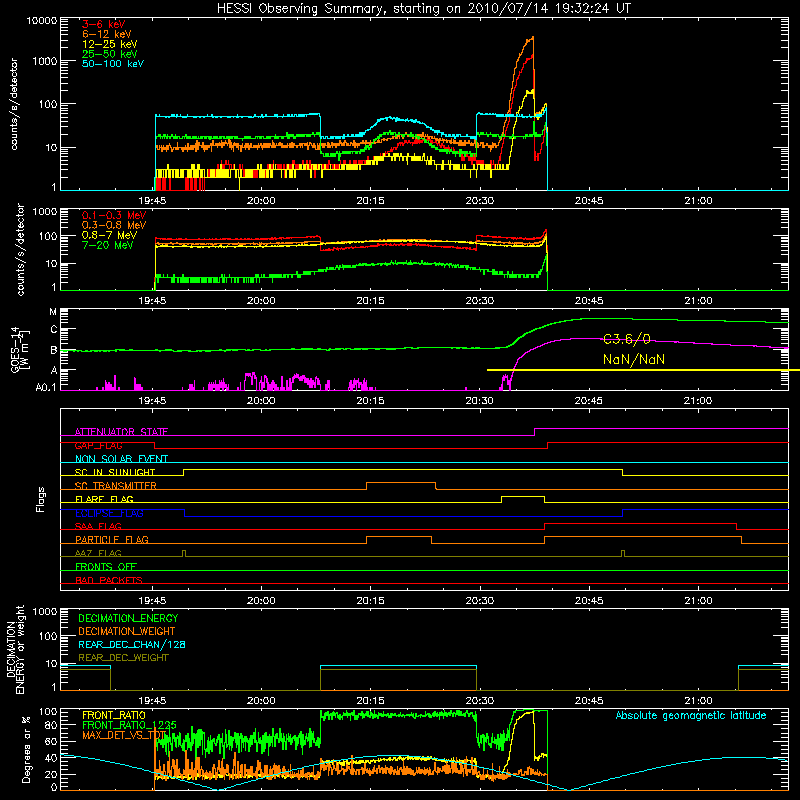This screenshot has height=800, width=800.
Task: Click the yellow horizontal line in GOES panel
Action: tap(643, 370)
